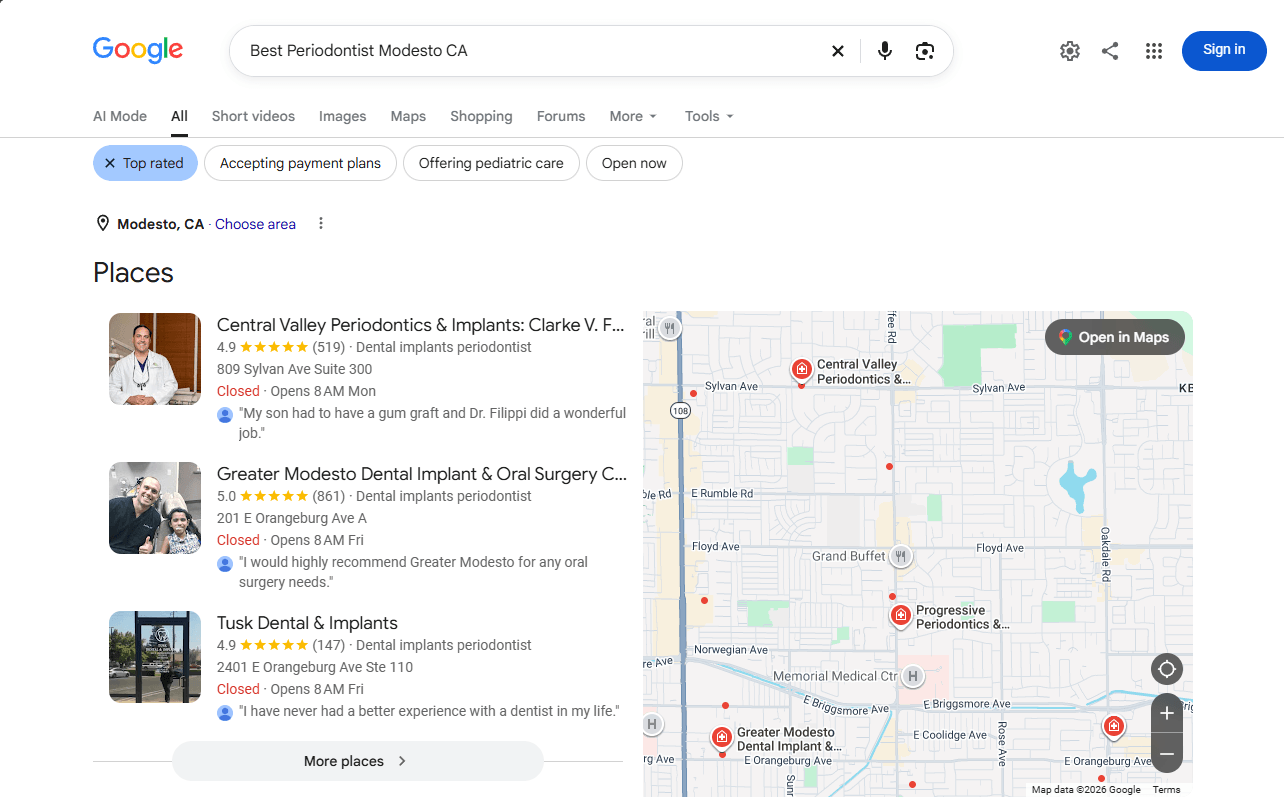Click Greater Modesto Dental photo thumbnail
Image resolution: width=1284 pixels, height=799 pixels.
(155, 508)
